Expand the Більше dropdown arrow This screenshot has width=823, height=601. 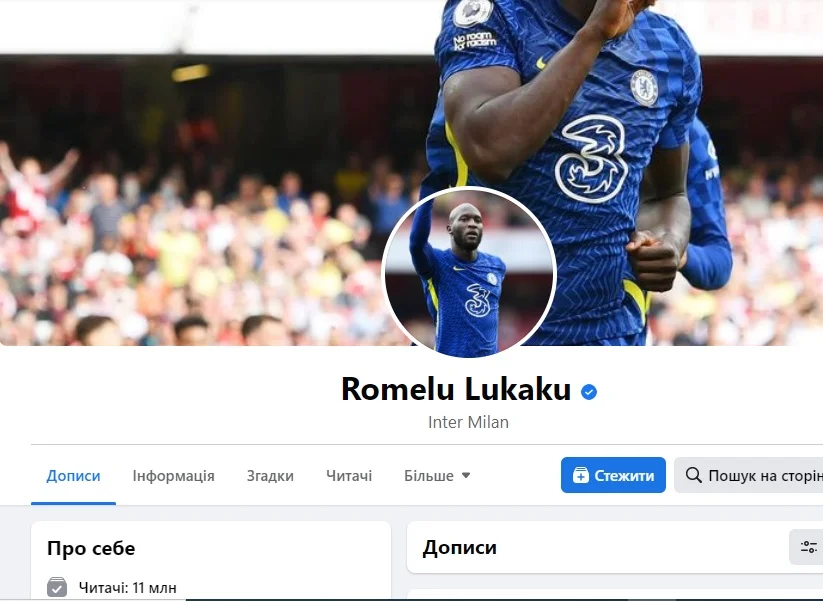tap(466, 476)
